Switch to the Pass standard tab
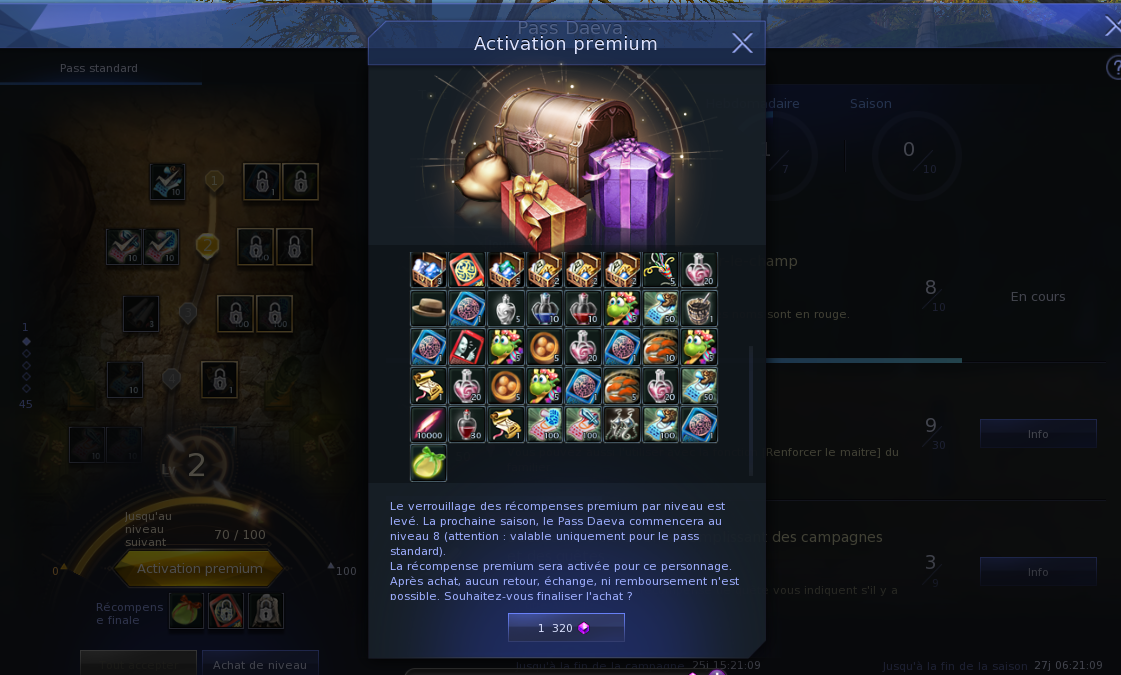The image size is (1121, 675). (x=99, y=68)
